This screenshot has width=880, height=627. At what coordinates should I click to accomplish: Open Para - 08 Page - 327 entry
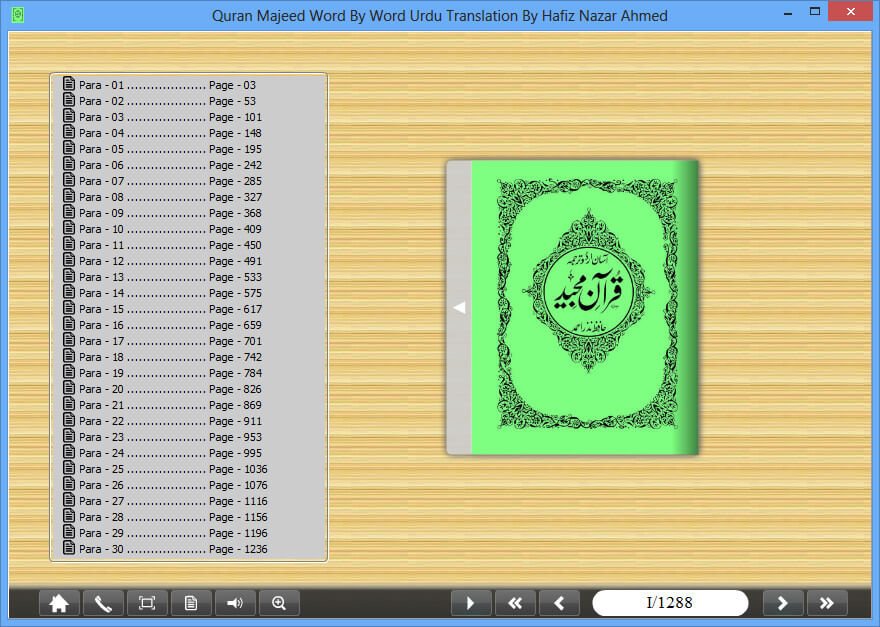click(x=162, y=197)
